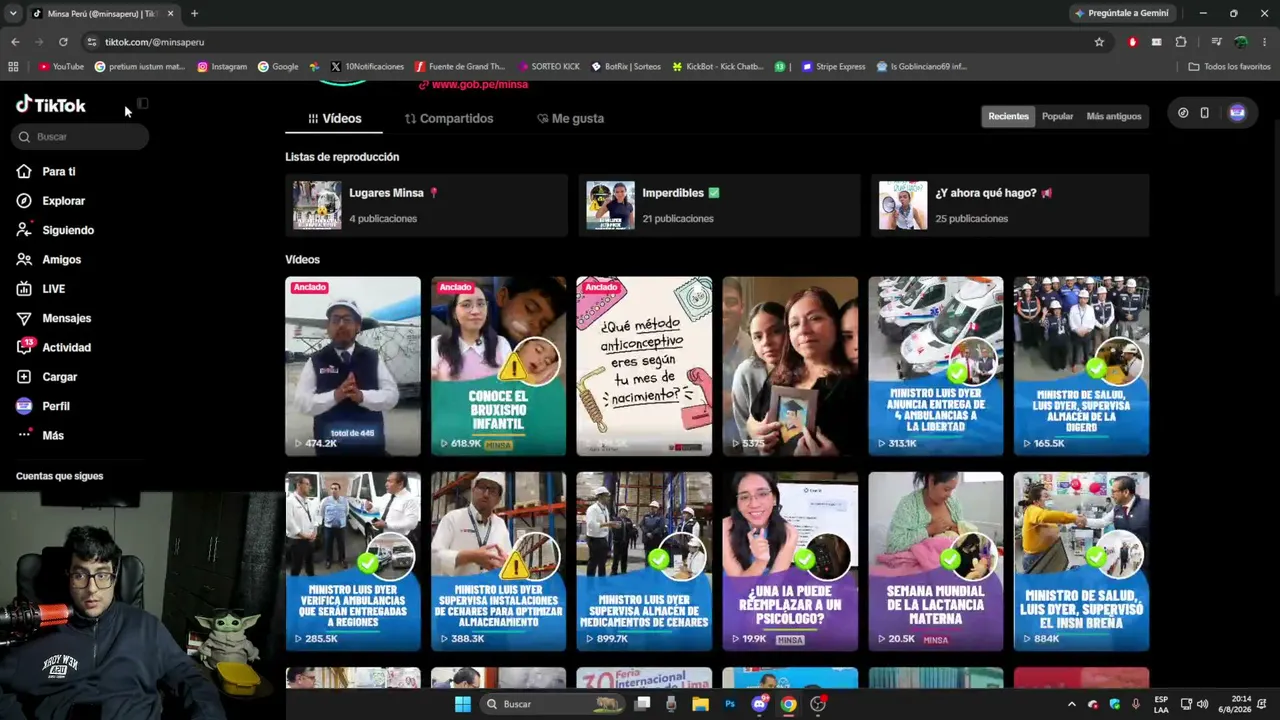The image size is (1280, 720).
Task: Open Photoshop from the taskbar
Action: coord(730,704)
